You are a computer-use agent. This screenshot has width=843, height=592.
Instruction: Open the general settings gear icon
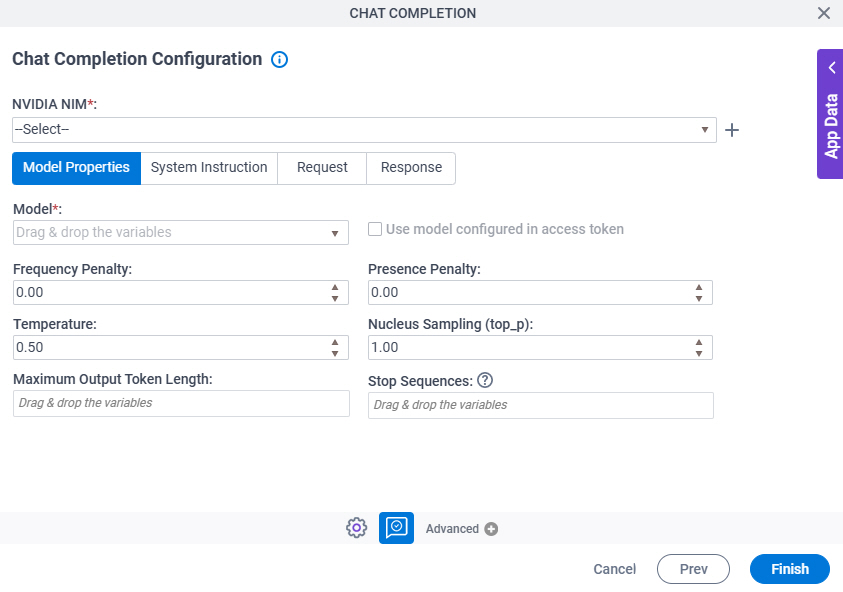tap(356, 528)
